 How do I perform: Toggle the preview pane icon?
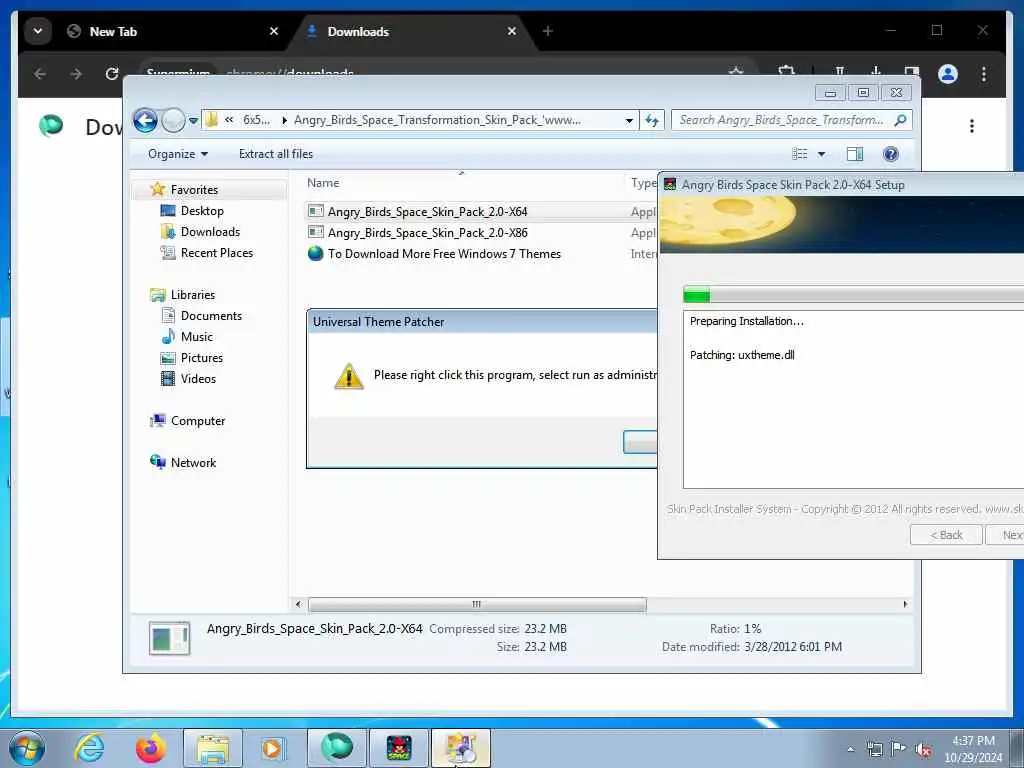tap(855, 154)
